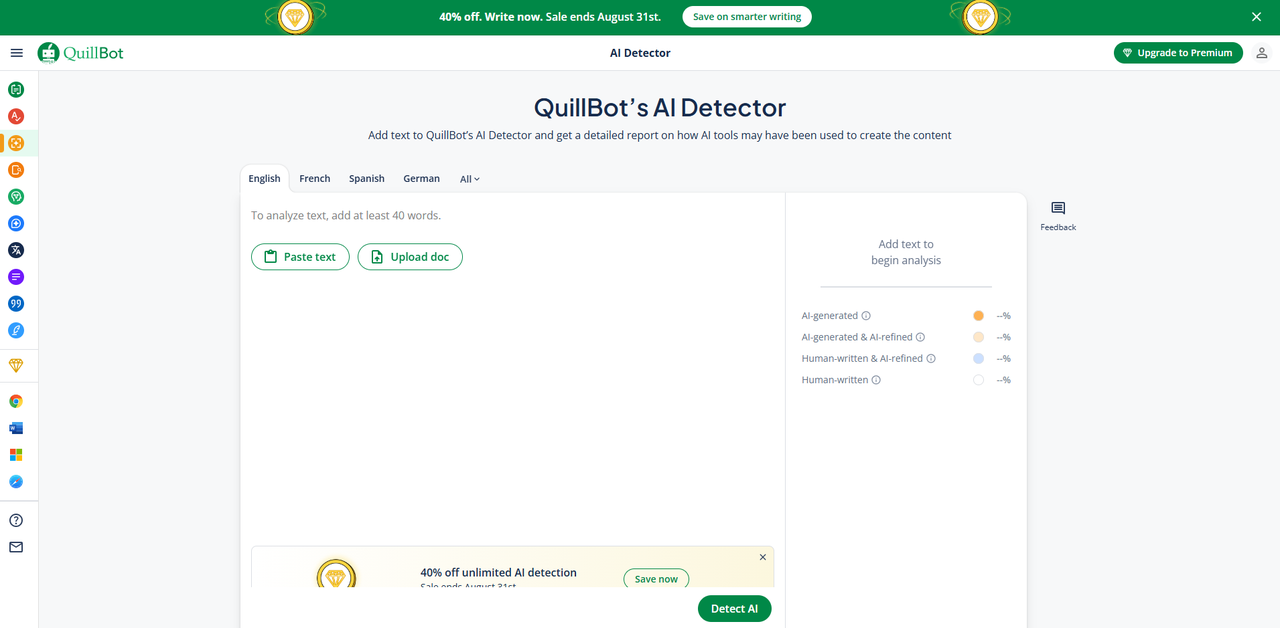Open the user account profile icon
This screenshot has width=1280, height=628.
1263,53
